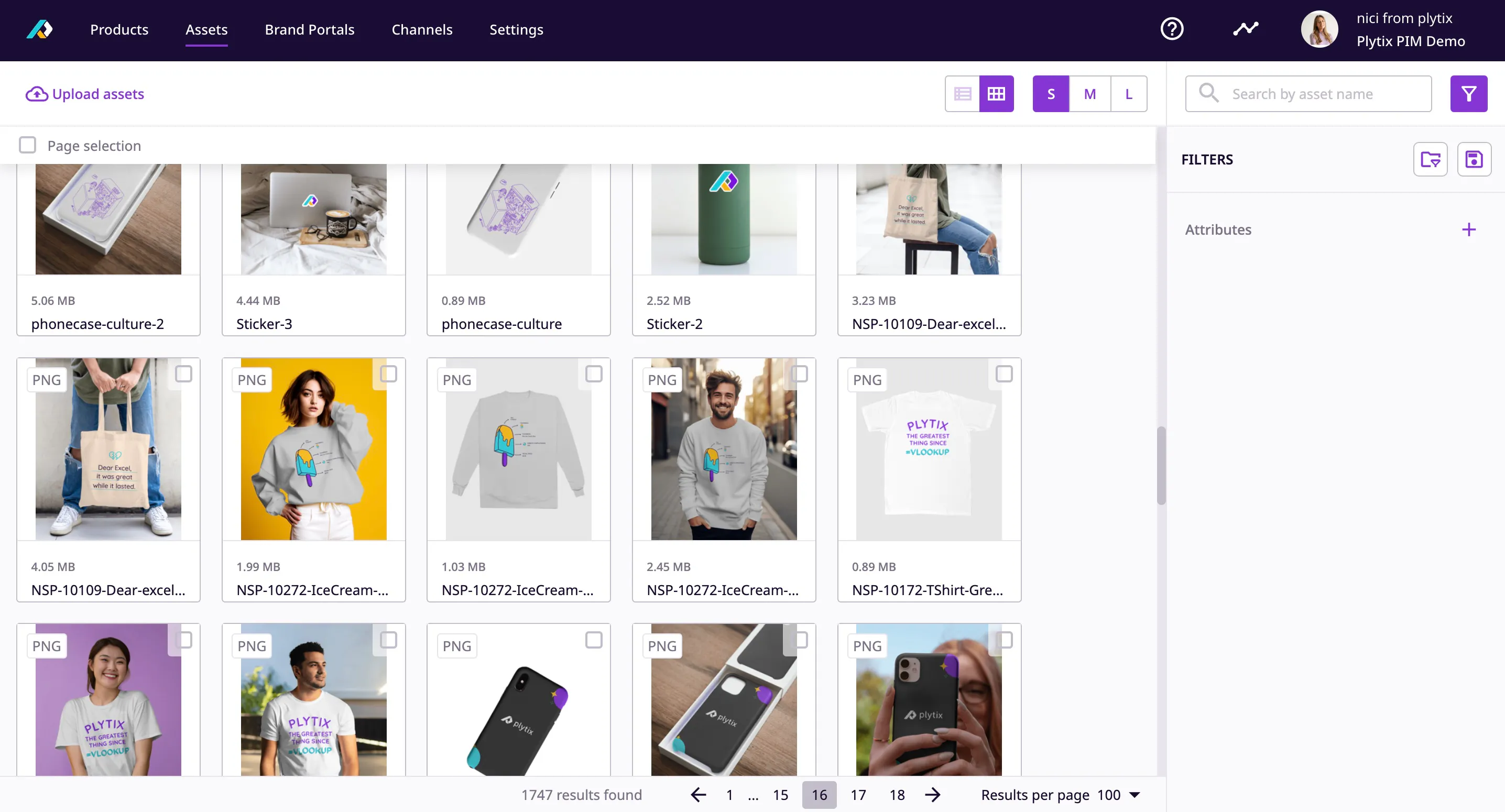Click the Sticker-3 file name

(264, 324)
